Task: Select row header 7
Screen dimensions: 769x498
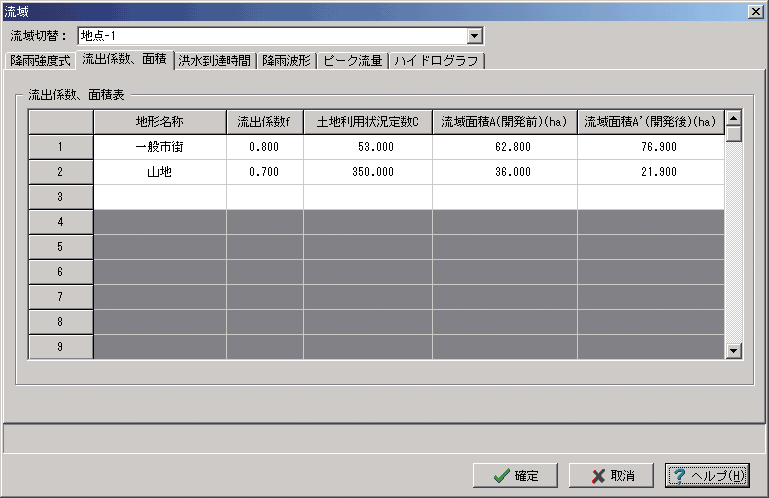Action: [x=61, y=297]
